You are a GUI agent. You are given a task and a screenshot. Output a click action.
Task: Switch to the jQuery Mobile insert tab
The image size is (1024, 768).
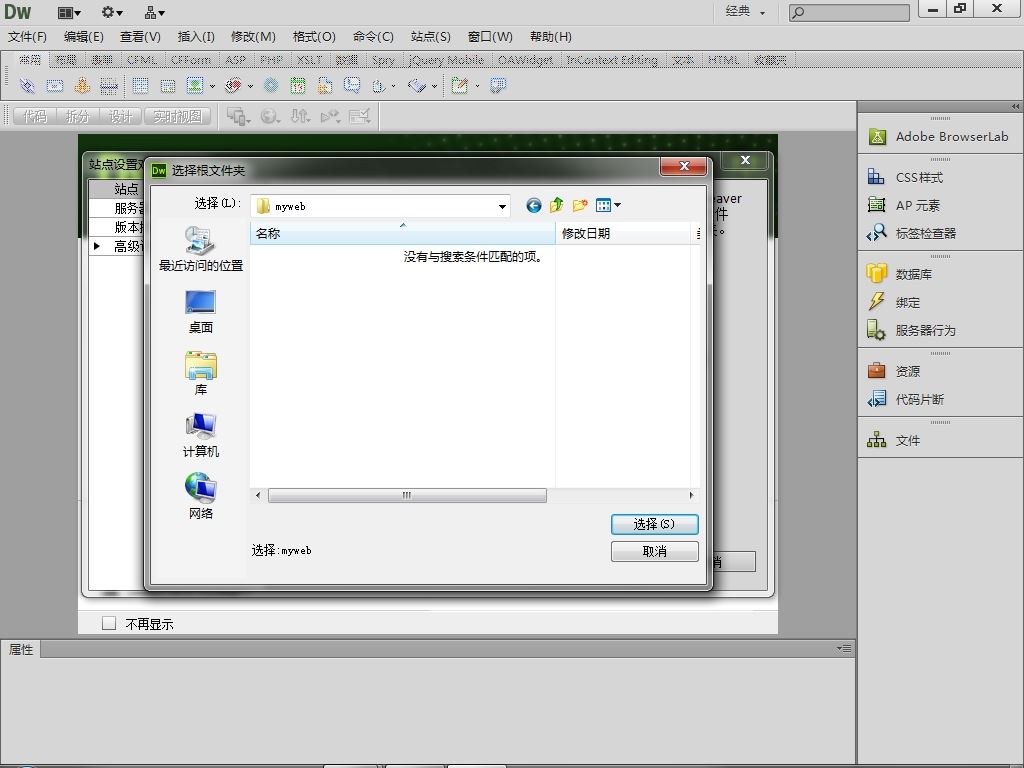[x=446, y=60]
